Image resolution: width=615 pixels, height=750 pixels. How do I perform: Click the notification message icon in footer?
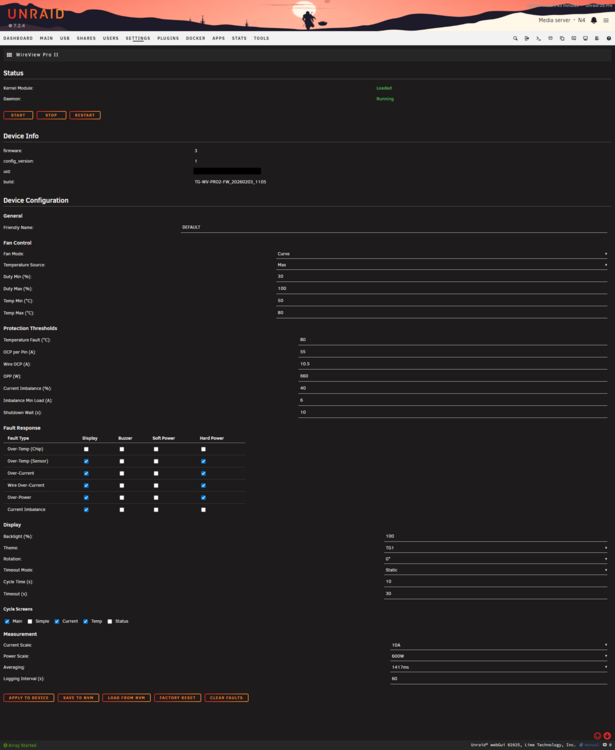pyautogui.click(x=604, y=745)
